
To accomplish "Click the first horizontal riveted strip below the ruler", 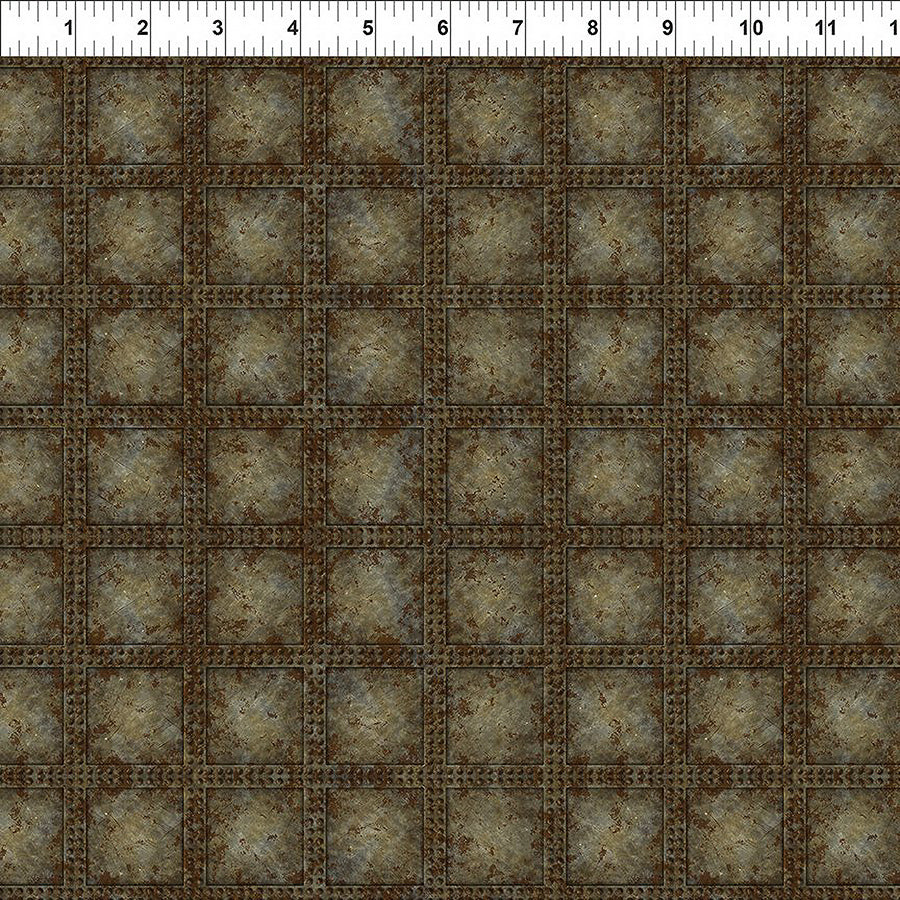I will pos(450,176).
